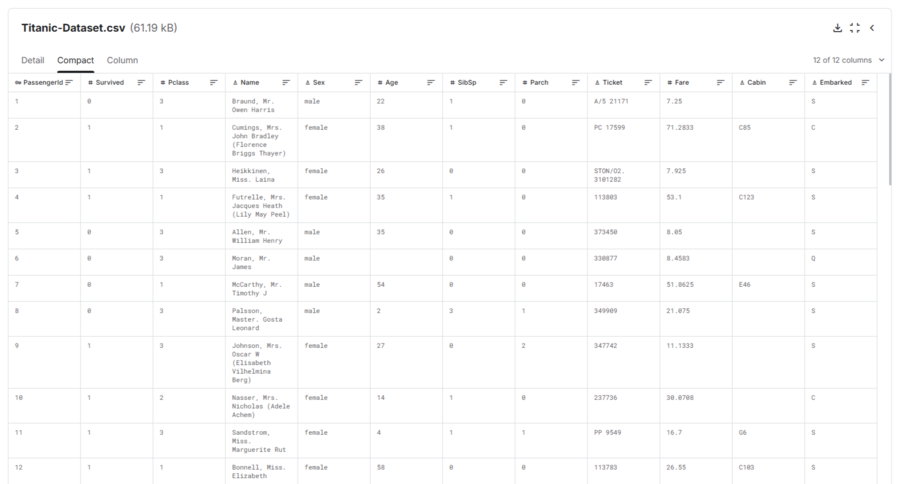Sort by the Fare column icon
The height and width of the screenshot is (484, 900).
(720, 83)
